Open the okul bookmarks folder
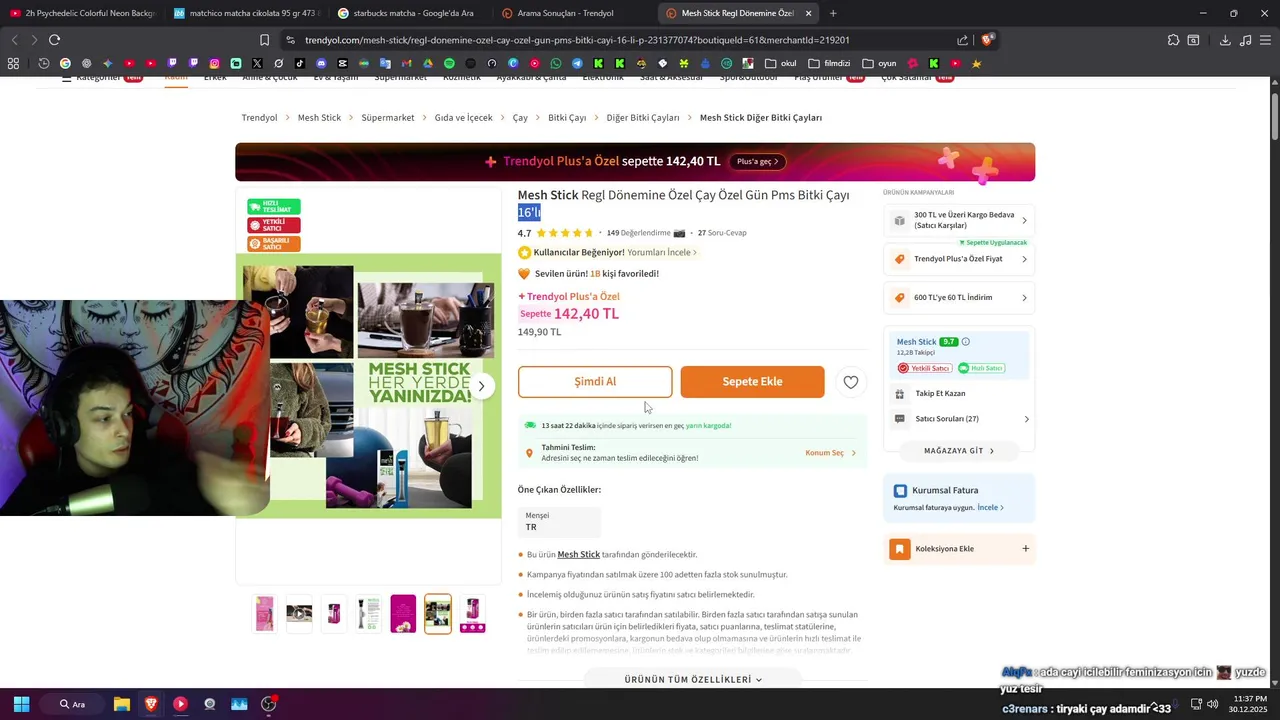1280x720 pixels. tap(781, 63)
